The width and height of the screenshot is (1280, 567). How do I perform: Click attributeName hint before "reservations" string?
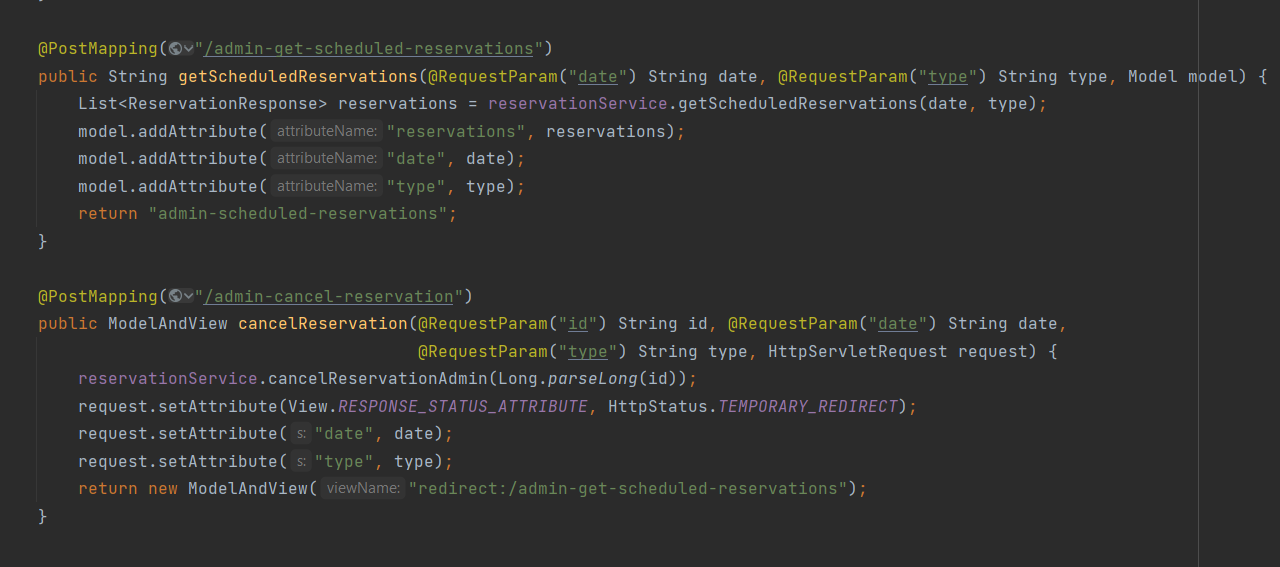(326, 131)
